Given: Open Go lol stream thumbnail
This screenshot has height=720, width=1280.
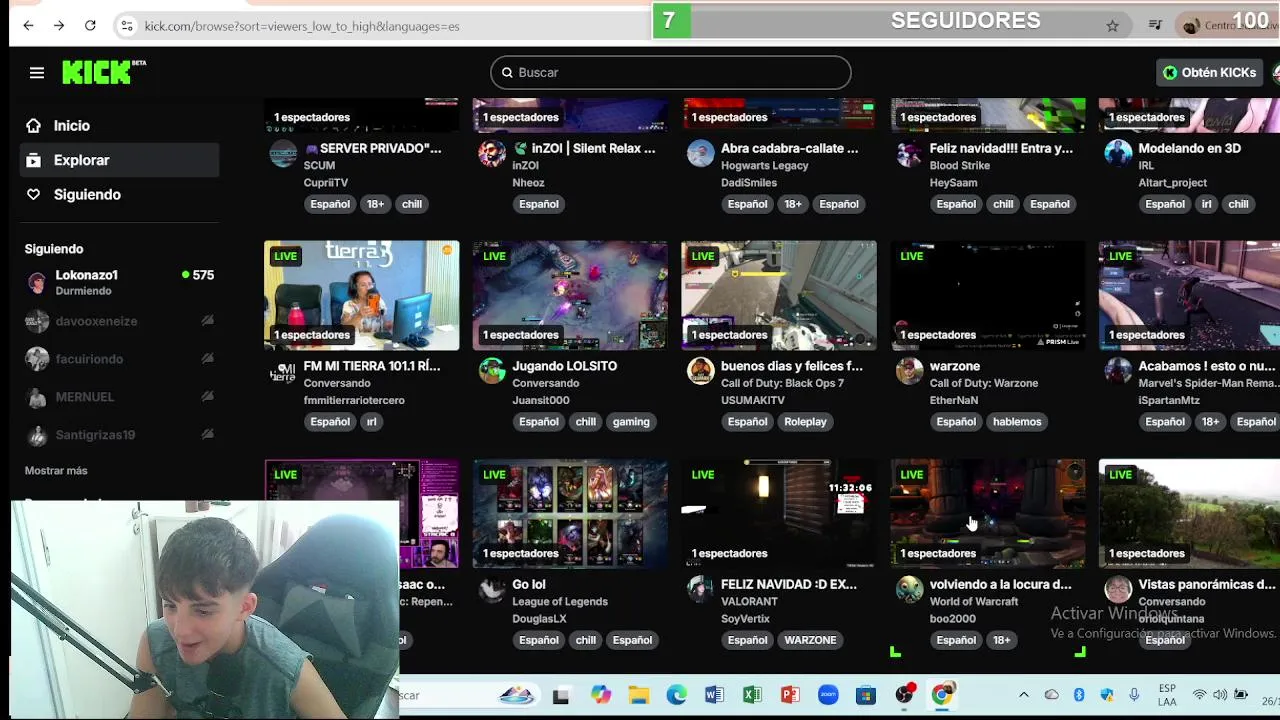Looking at the screenshot, I should [570, 514].
